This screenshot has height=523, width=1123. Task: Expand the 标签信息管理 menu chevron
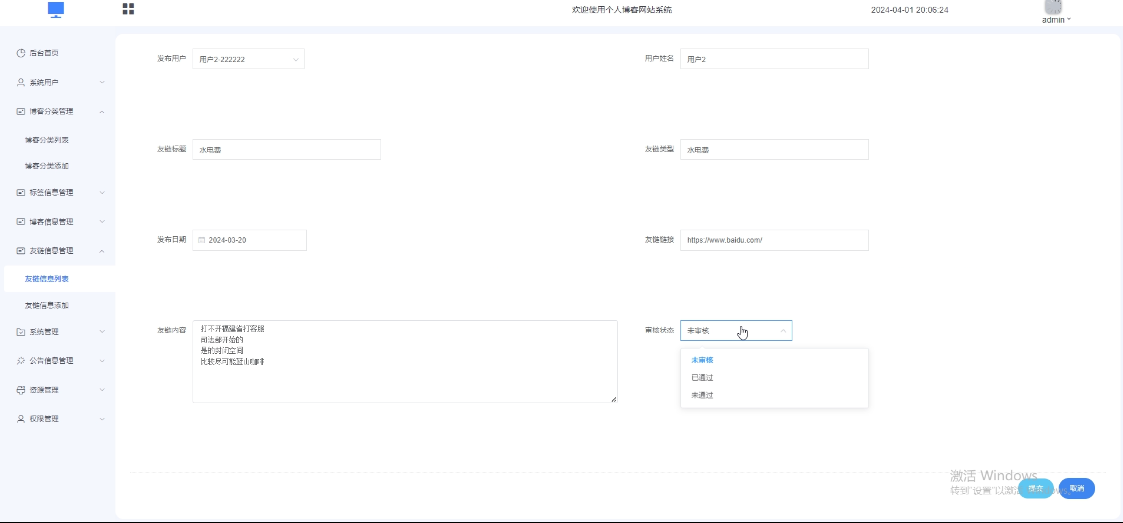102,193
